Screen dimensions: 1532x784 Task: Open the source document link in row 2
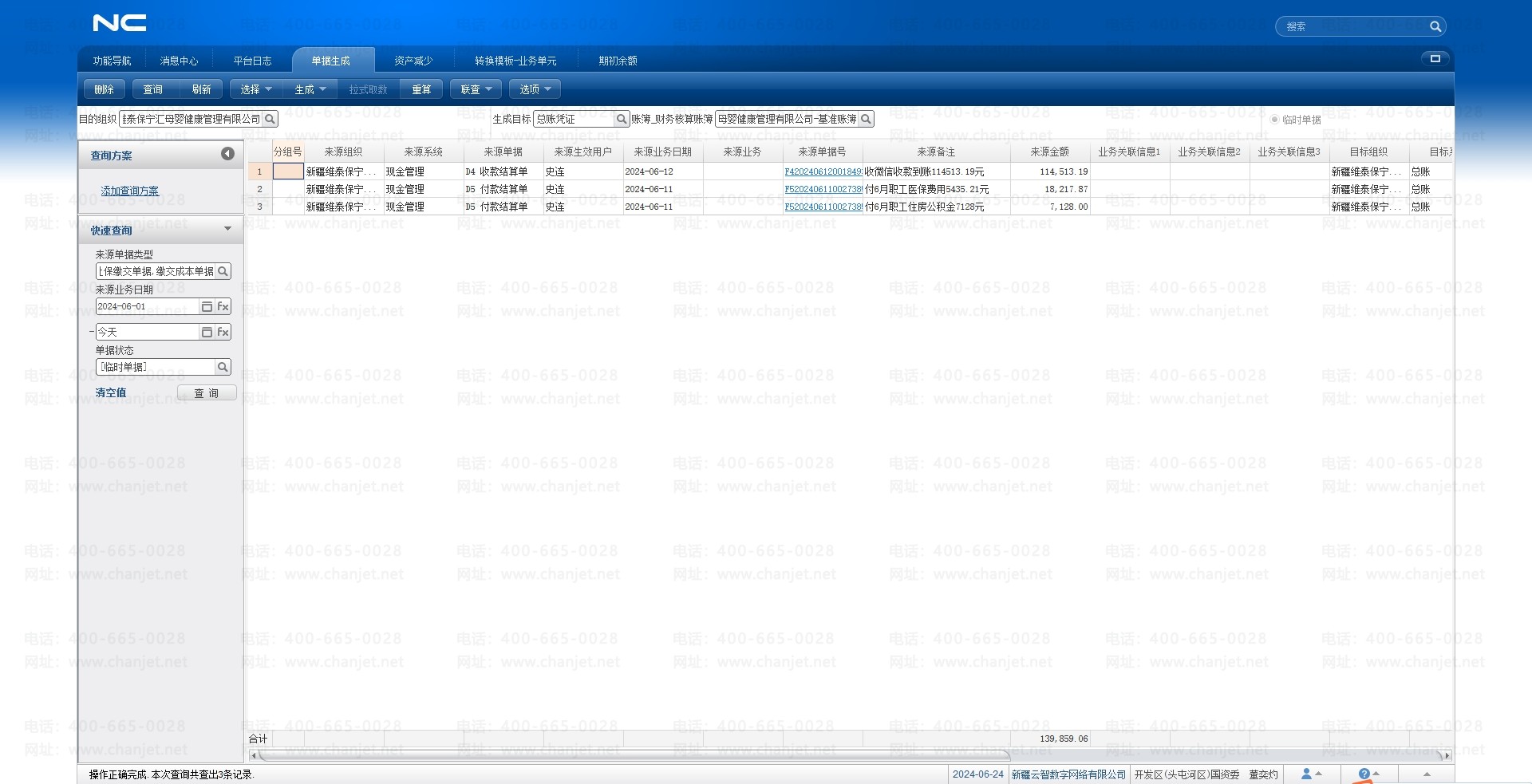[x=823, y=189]
